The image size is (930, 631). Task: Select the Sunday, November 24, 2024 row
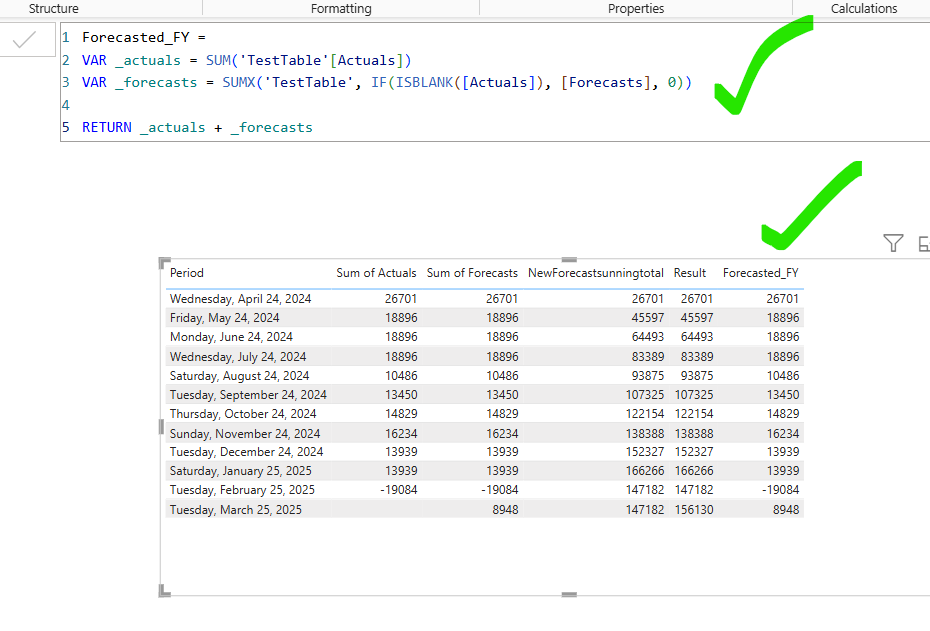pos(485,434)
